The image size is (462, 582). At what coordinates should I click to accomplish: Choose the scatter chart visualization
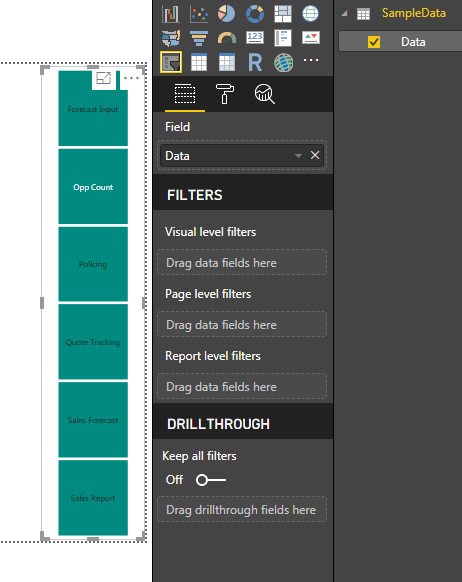point(199,14)
